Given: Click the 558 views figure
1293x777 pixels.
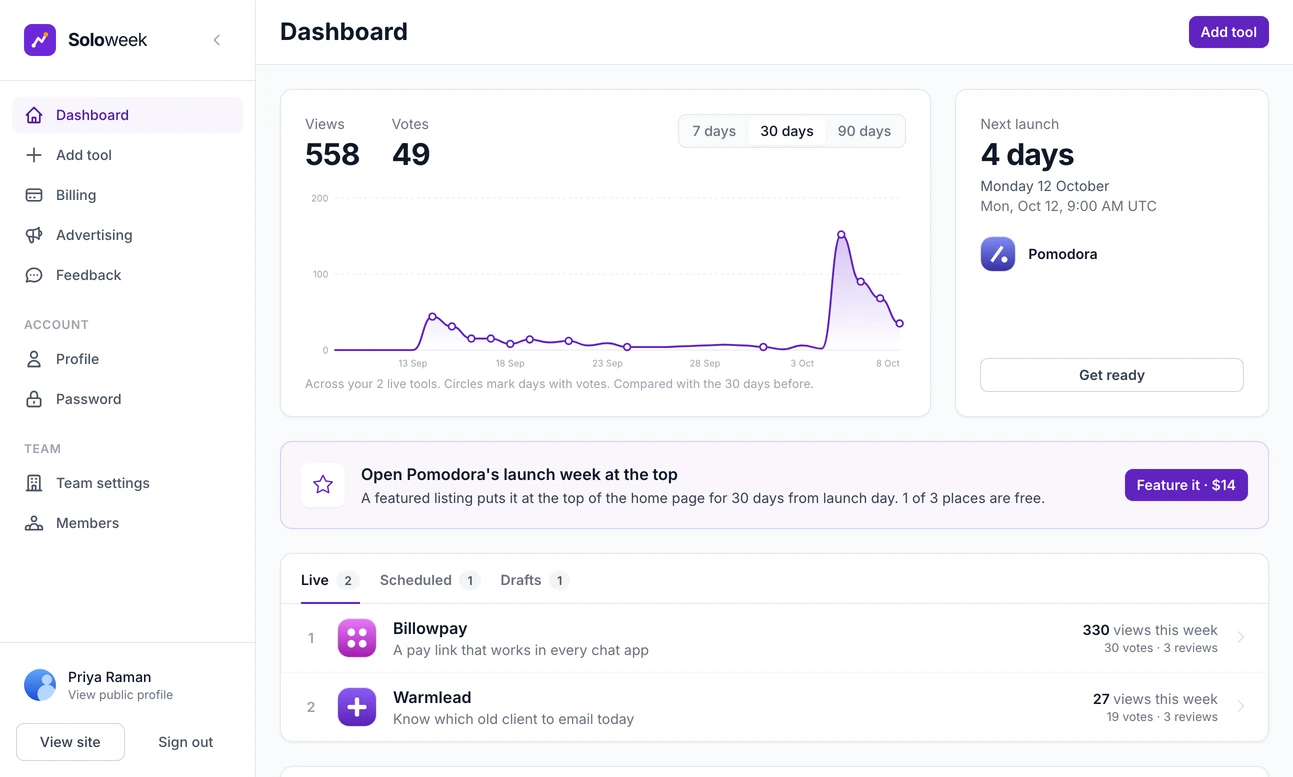Looking at the screenshot, I should [332, 154].
